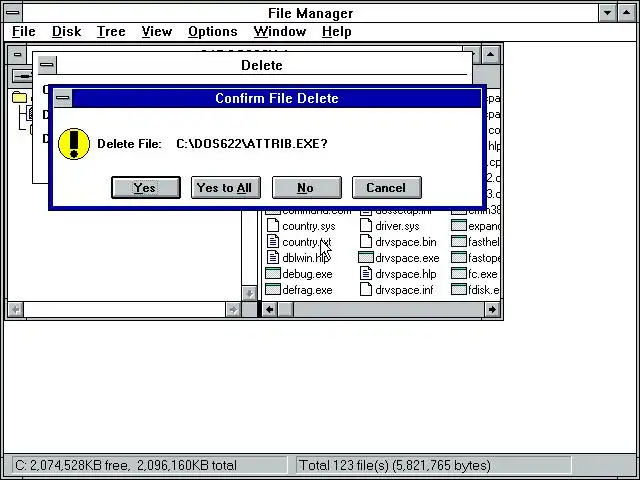Click the file list horizontal scroll thumb

click(286, 309)
